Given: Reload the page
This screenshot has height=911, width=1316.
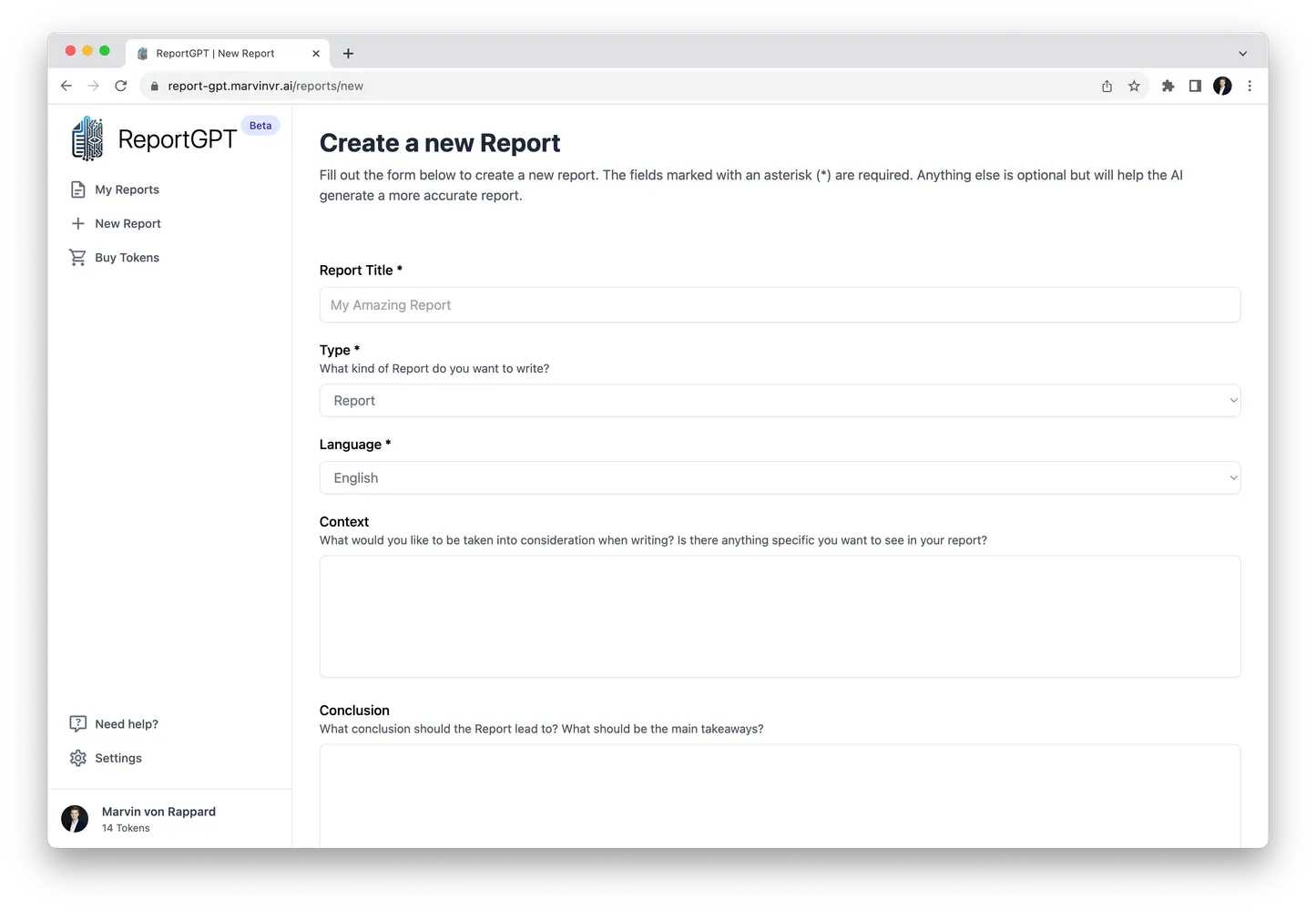Looking at the screenshot, I should tap(120, 86).
